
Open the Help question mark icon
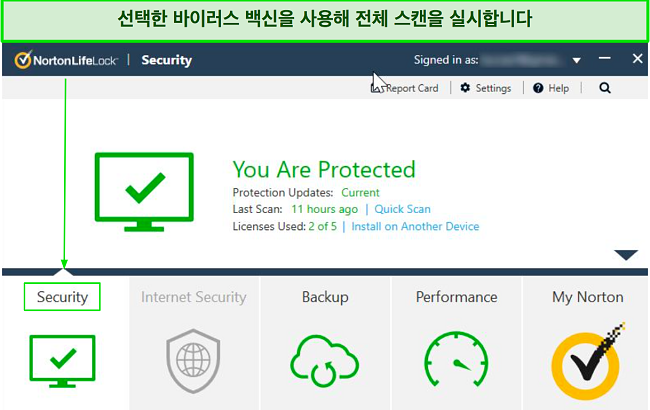point(538,88)
